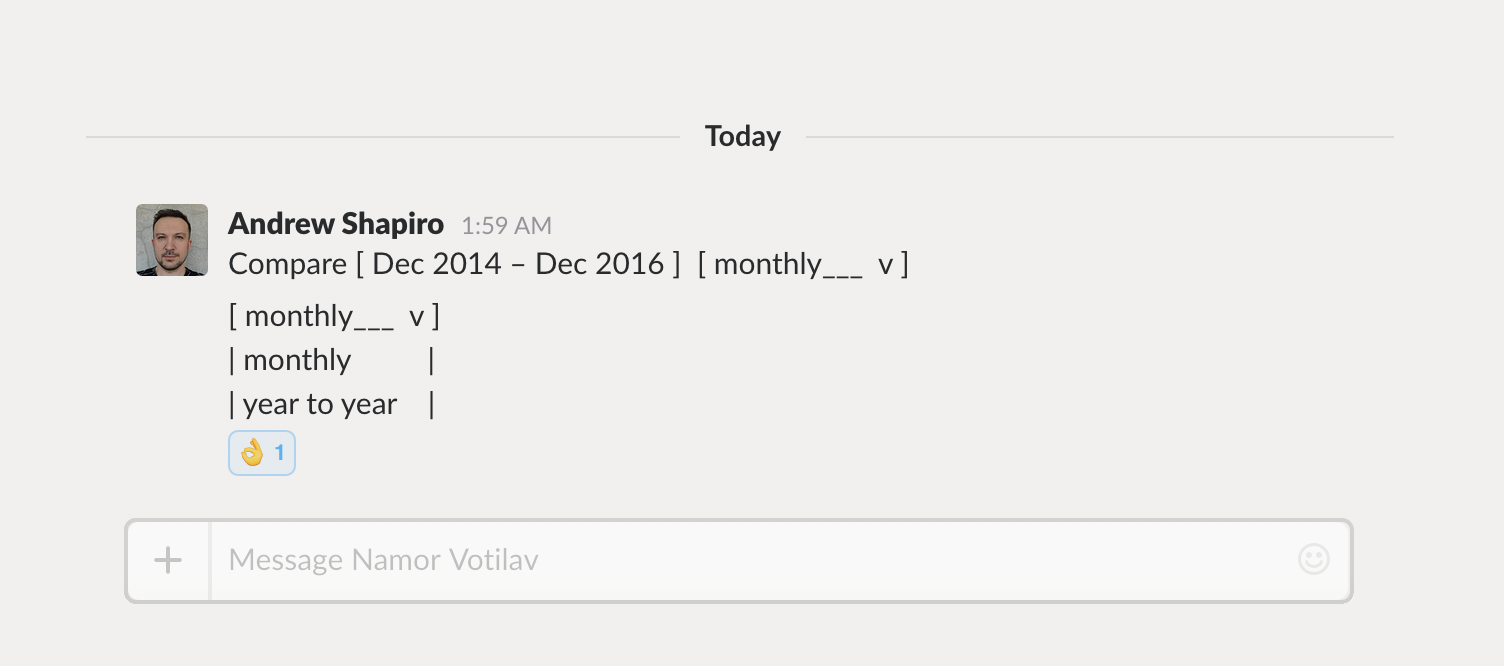Viewport: 1504px width, 666px height.
Task: Click the Today date divider label
Action: [x=742, y=137]
